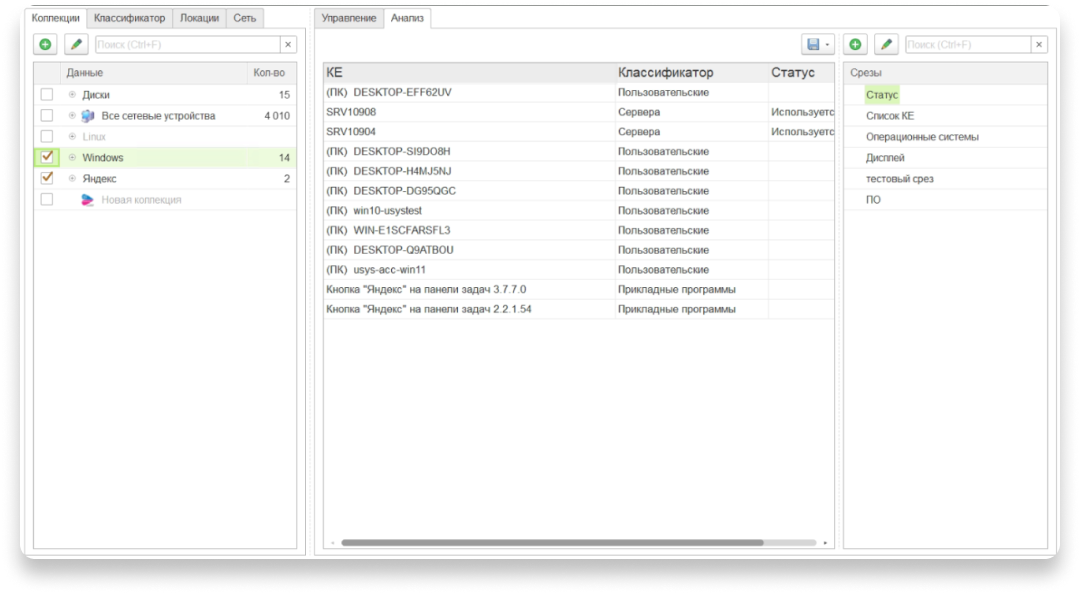Click the green add collection icon
The width and height of the screenshot is (1080, 594).
point(45,44)
